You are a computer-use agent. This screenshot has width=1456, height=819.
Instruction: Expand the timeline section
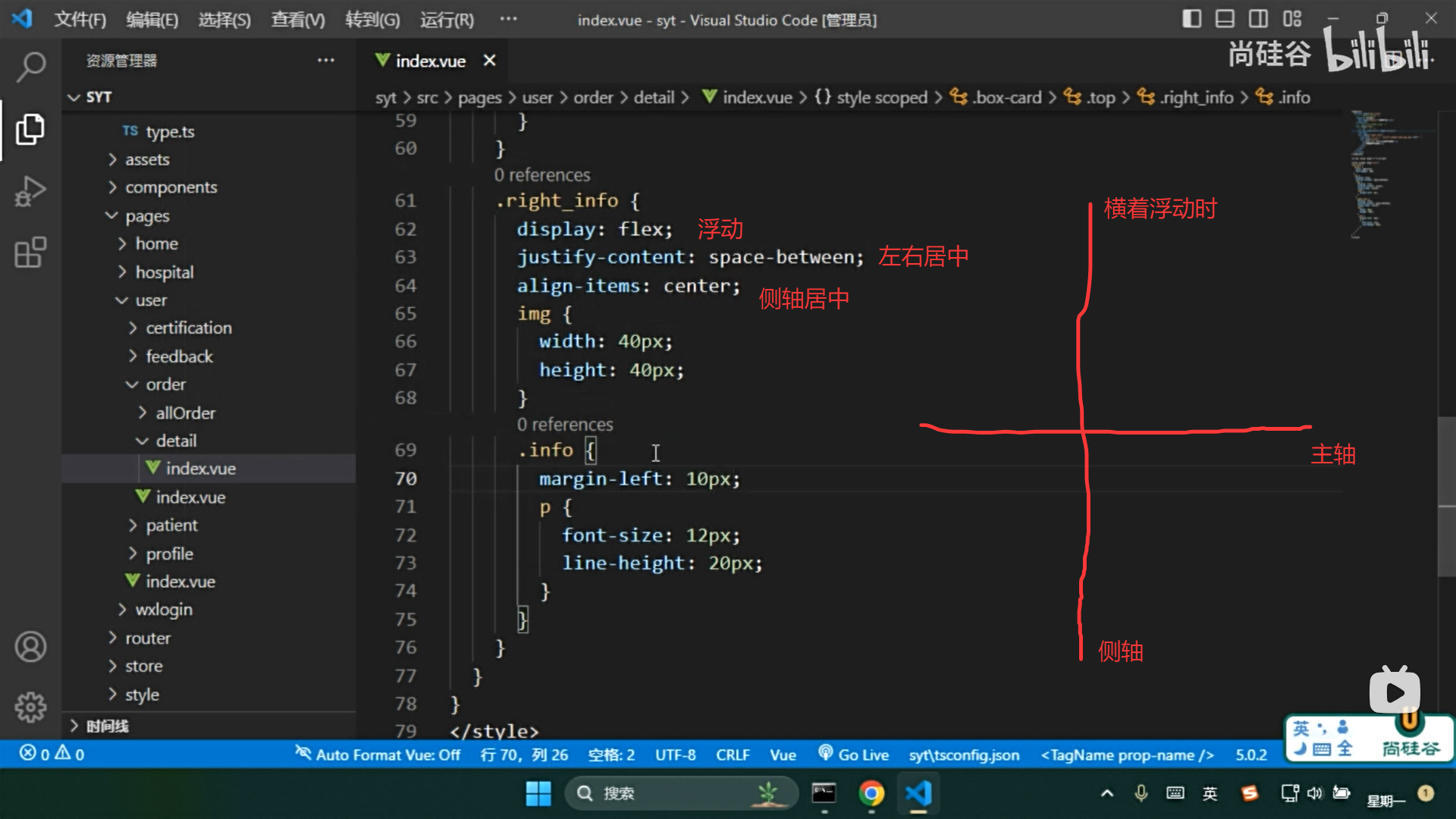[106, 726]
